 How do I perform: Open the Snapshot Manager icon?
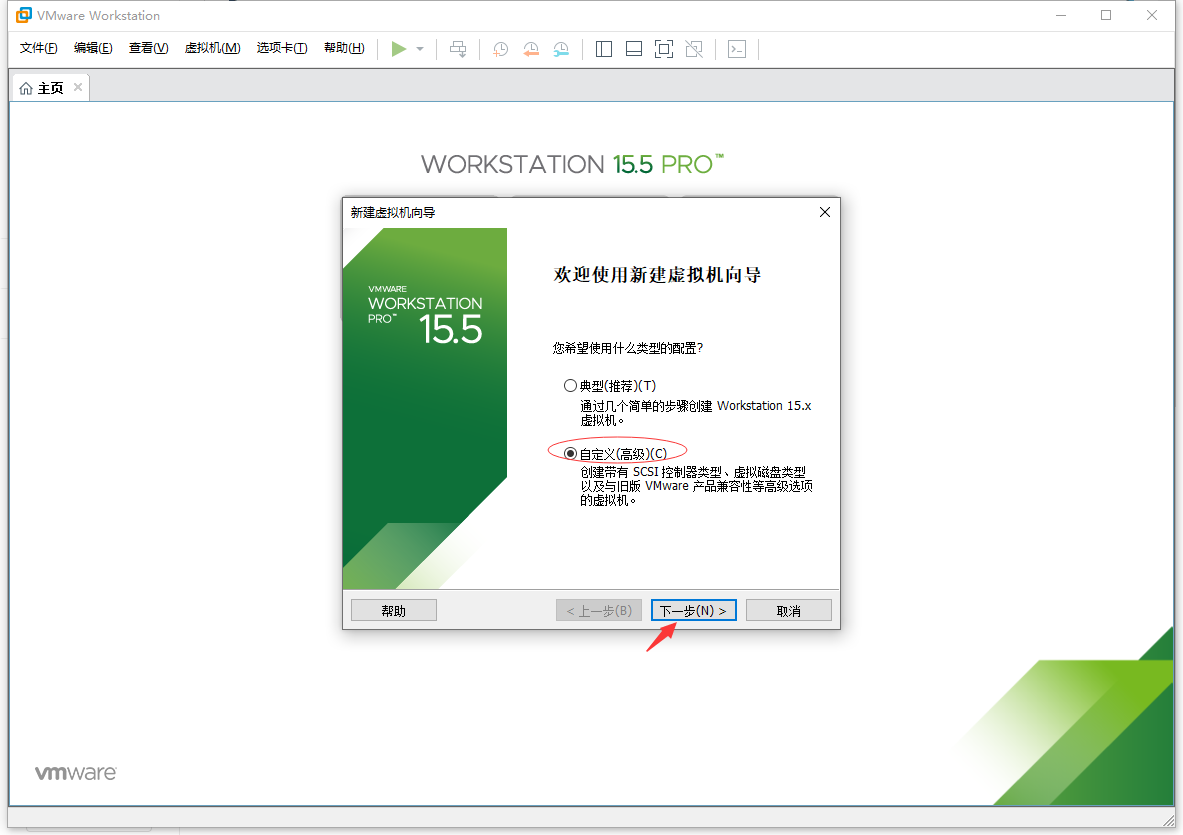[x=561, y=49]
